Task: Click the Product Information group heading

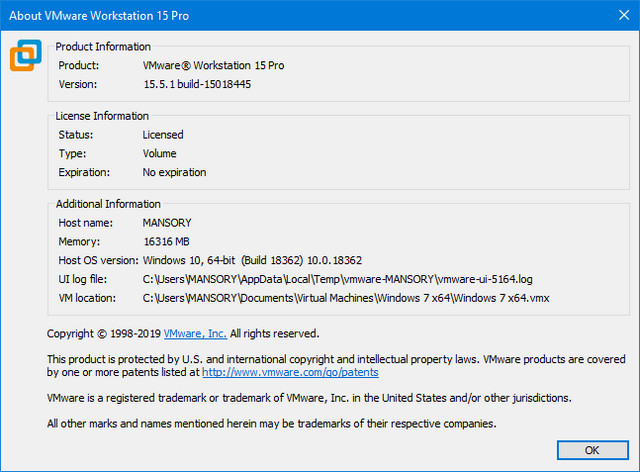Action: (103, 46)
